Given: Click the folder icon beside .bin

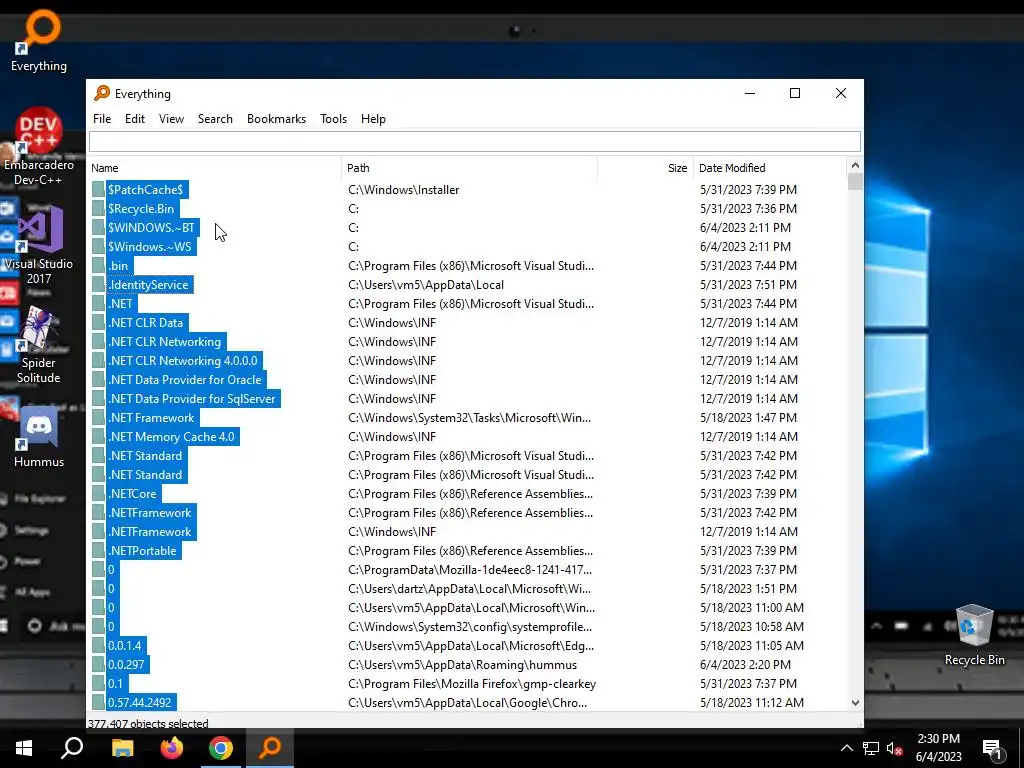Looking at the screenshot, I should [x=98, y=266].
